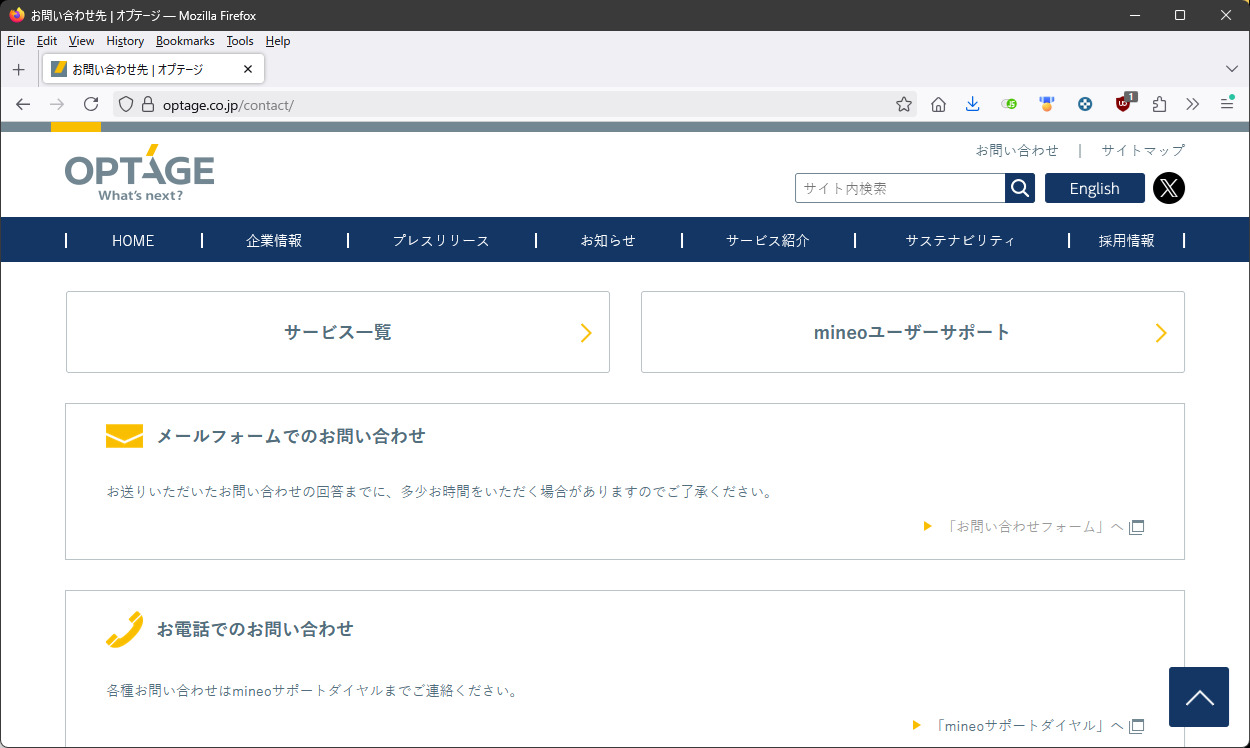
Task: Open the Bookmarks menu
Action: (x=185, y=41)
